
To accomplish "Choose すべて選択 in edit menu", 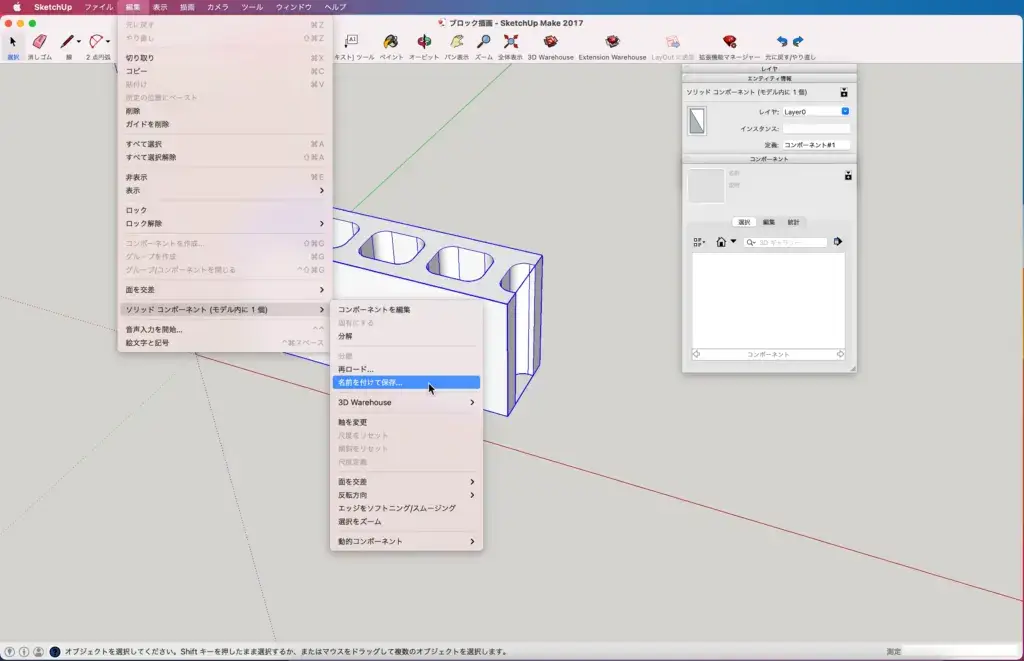I will point(225,144).
